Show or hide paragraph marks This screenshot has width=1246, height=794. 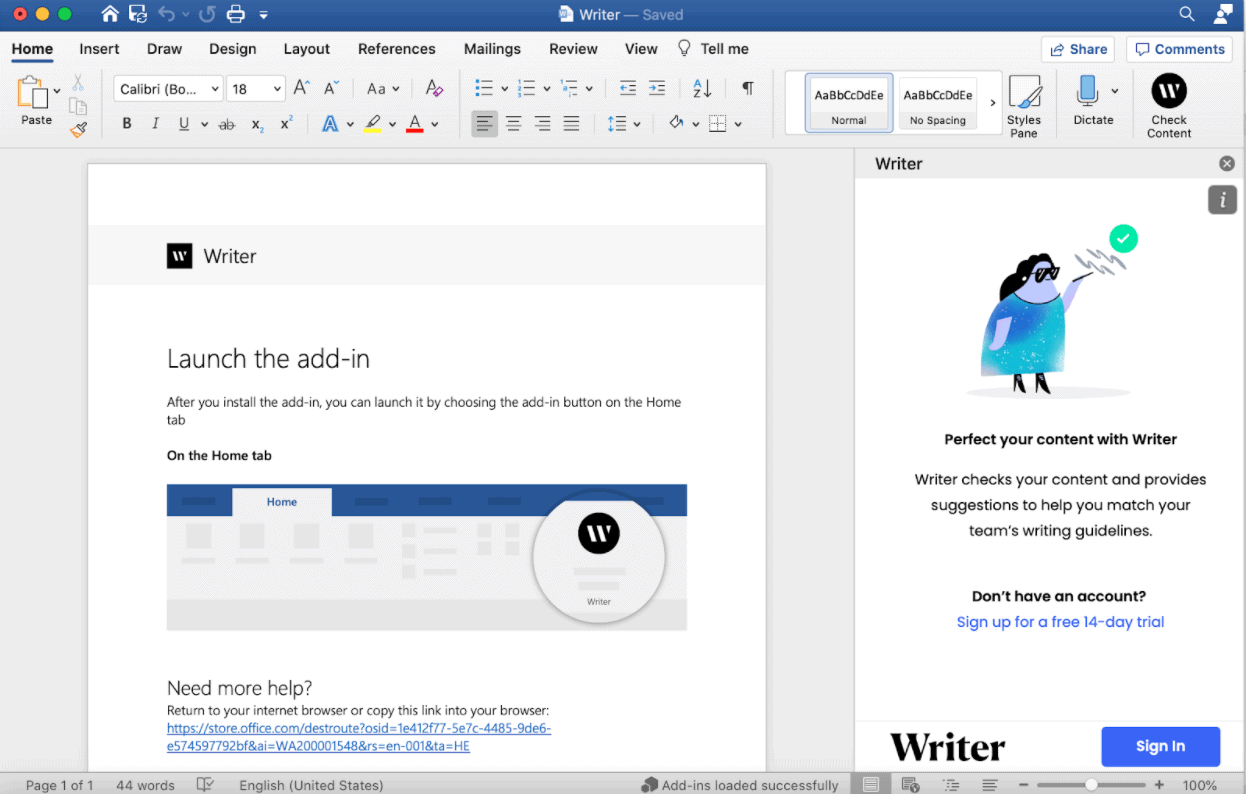click(747, 88)
